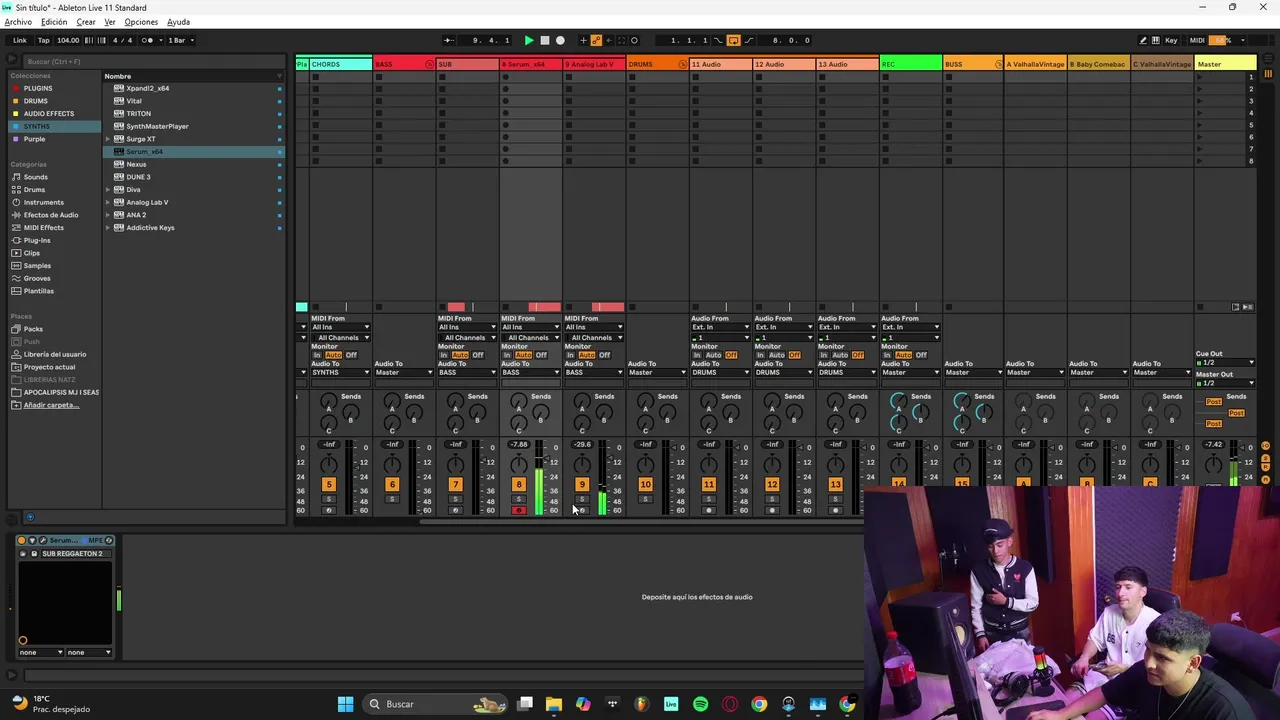Disarm the red record arm on track 8
Viewport: 1280px width, 720px height.
coord(518,510)
